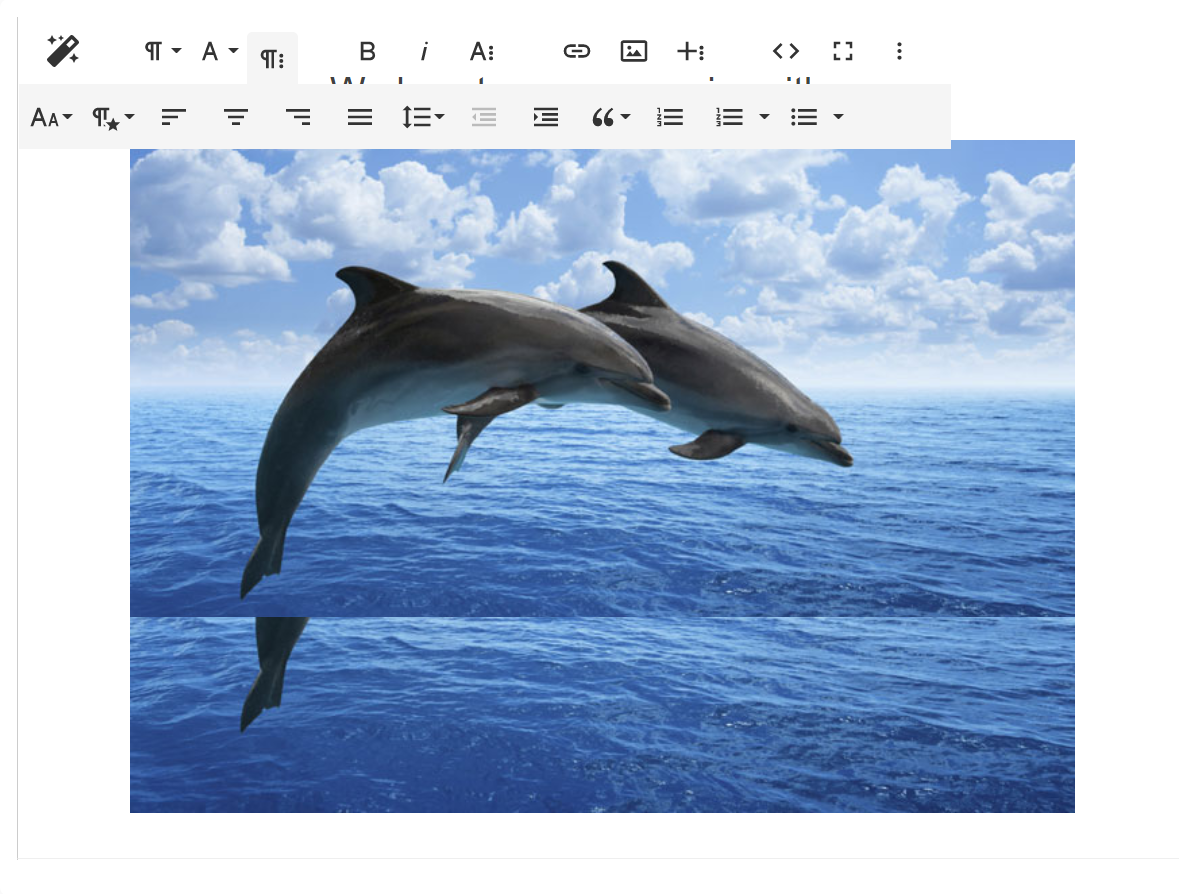This screenshot has width=1180, height=896.
Task: Open the vertical three-dot more menu
Action: (899, 51)
